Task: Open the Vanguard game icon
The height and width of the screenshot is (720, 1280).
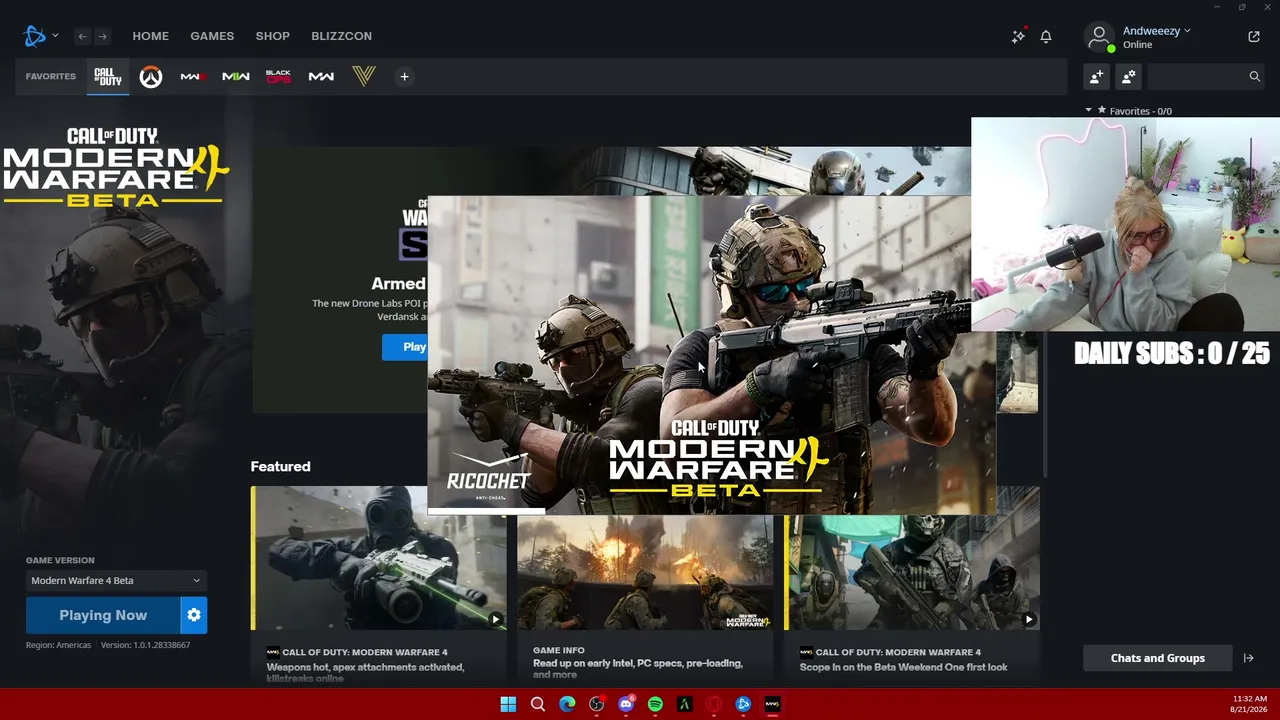Action: tap(364, 77)
